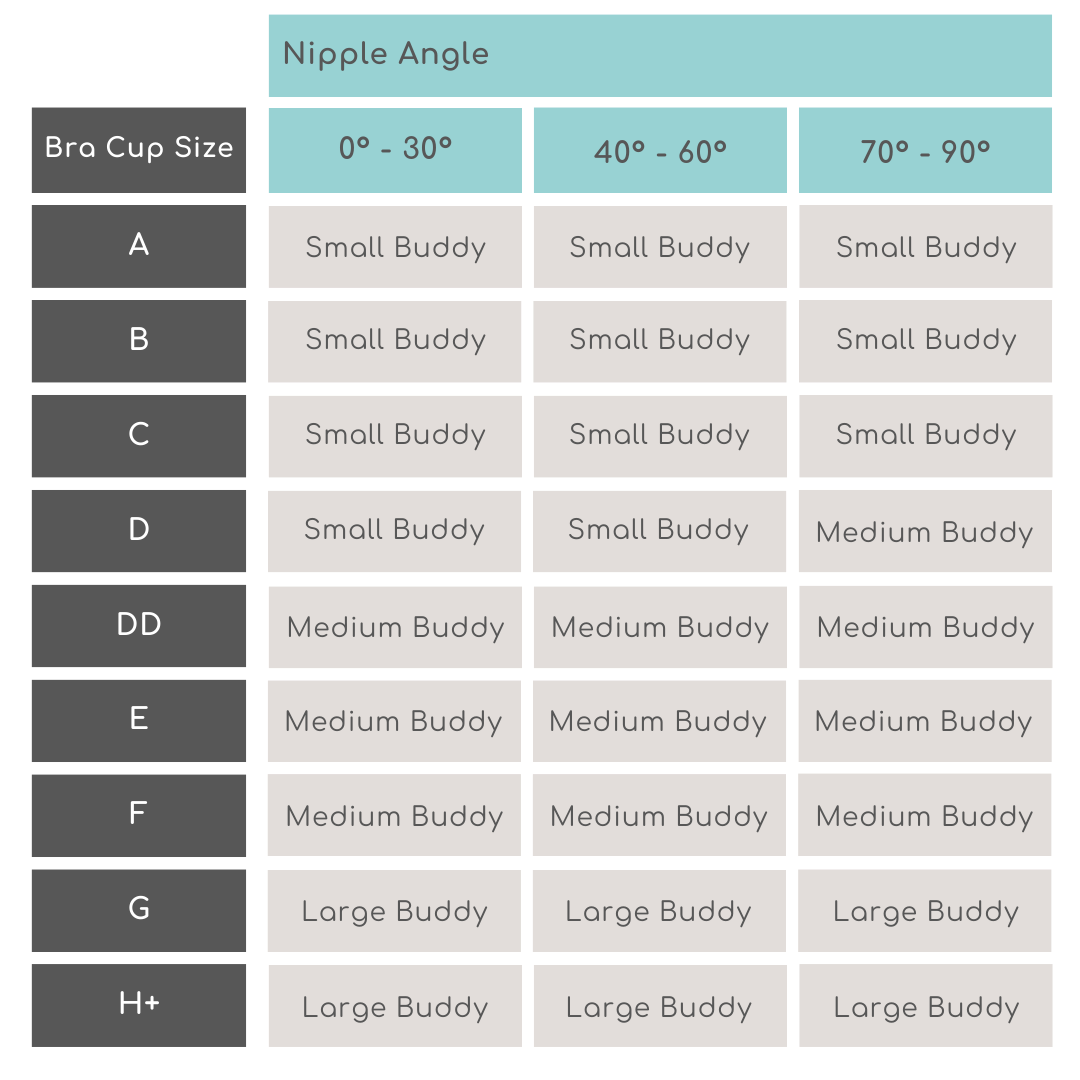Click the 70° - 90° column header
Screen dimensions: 1080x1080
tap(925, 150)
